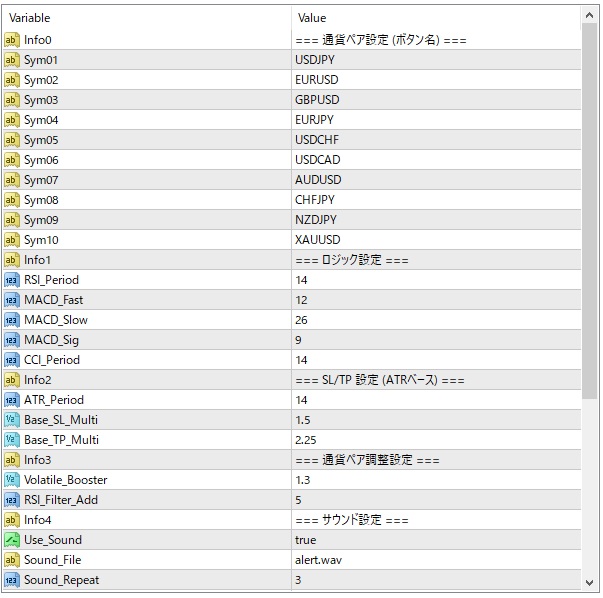Select the USDJPY value for Sym01
Viewport: 603px width, 598px height.
coord(316,60)
